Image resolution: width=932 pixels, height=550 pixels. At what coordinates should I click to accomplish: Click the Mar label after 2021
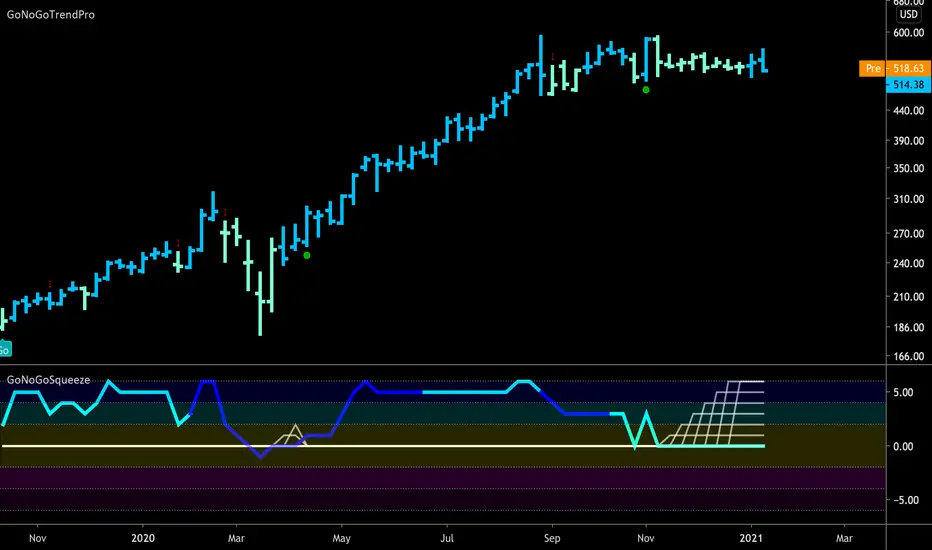844,538
